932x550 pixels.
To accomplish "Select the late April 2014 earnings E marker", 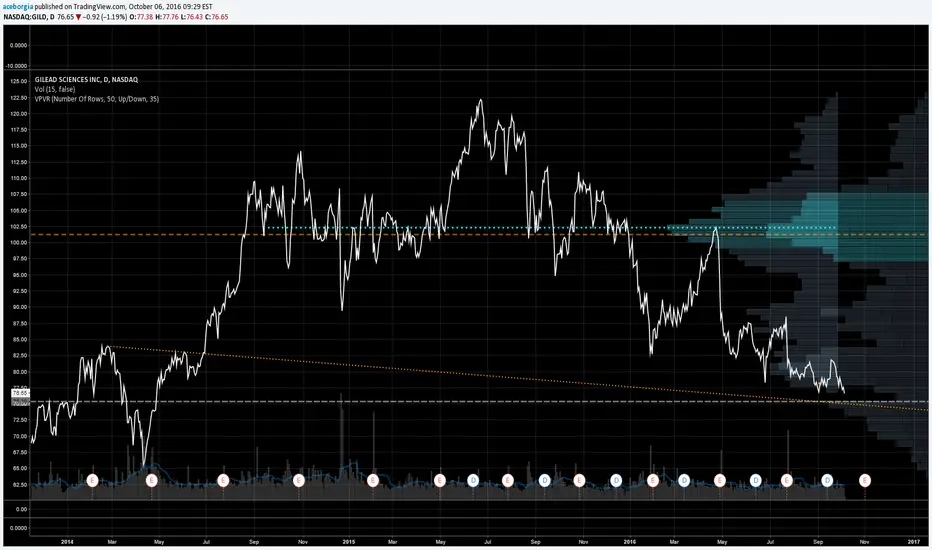I will pos(152,480).
